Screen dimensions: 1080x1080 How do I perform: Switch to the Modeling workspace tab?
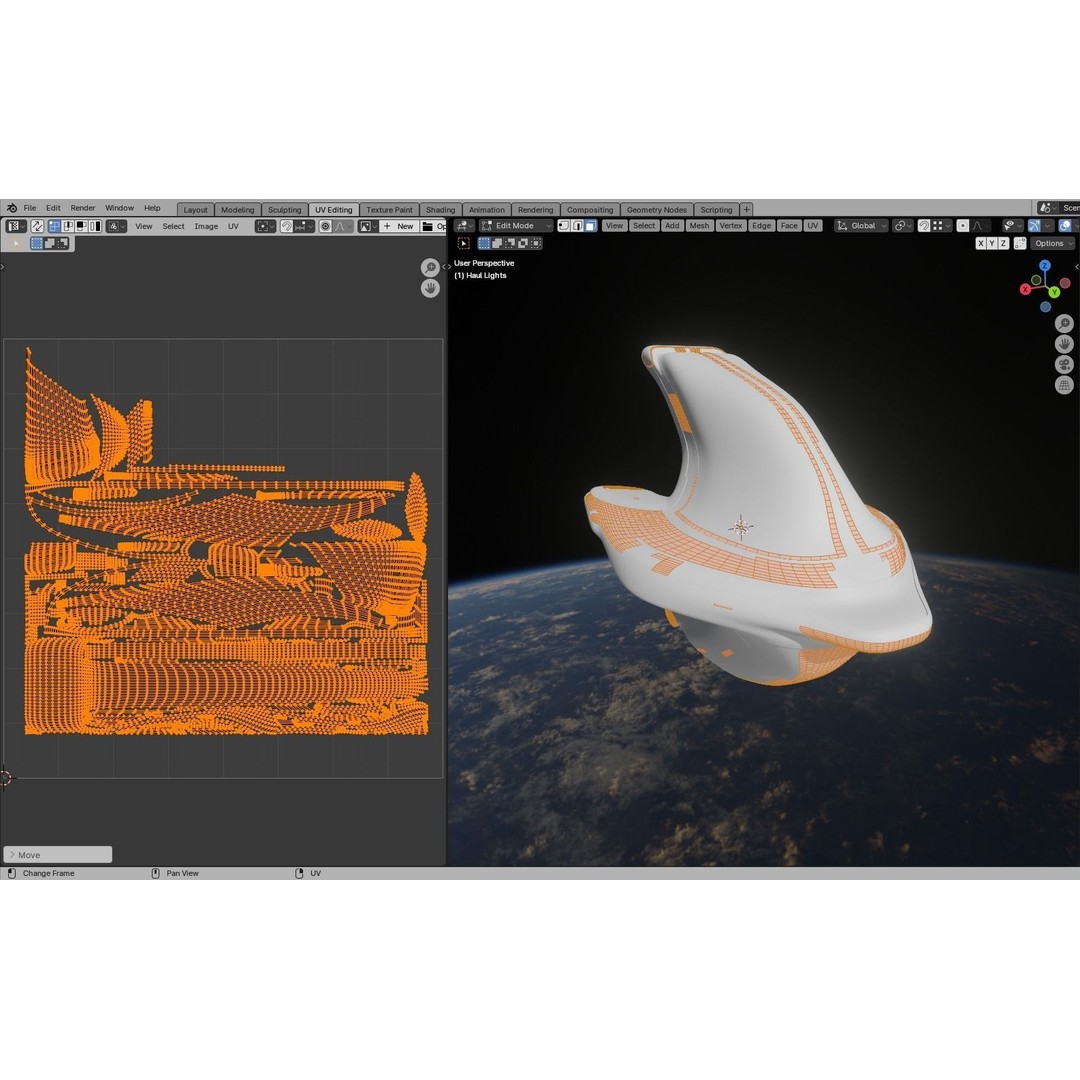[238, 209]
